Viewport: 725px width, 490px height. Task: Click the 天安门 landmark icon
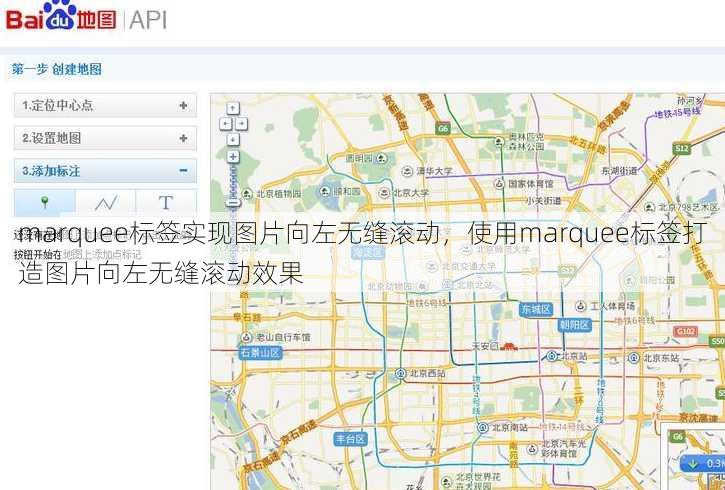pos(509,346)
